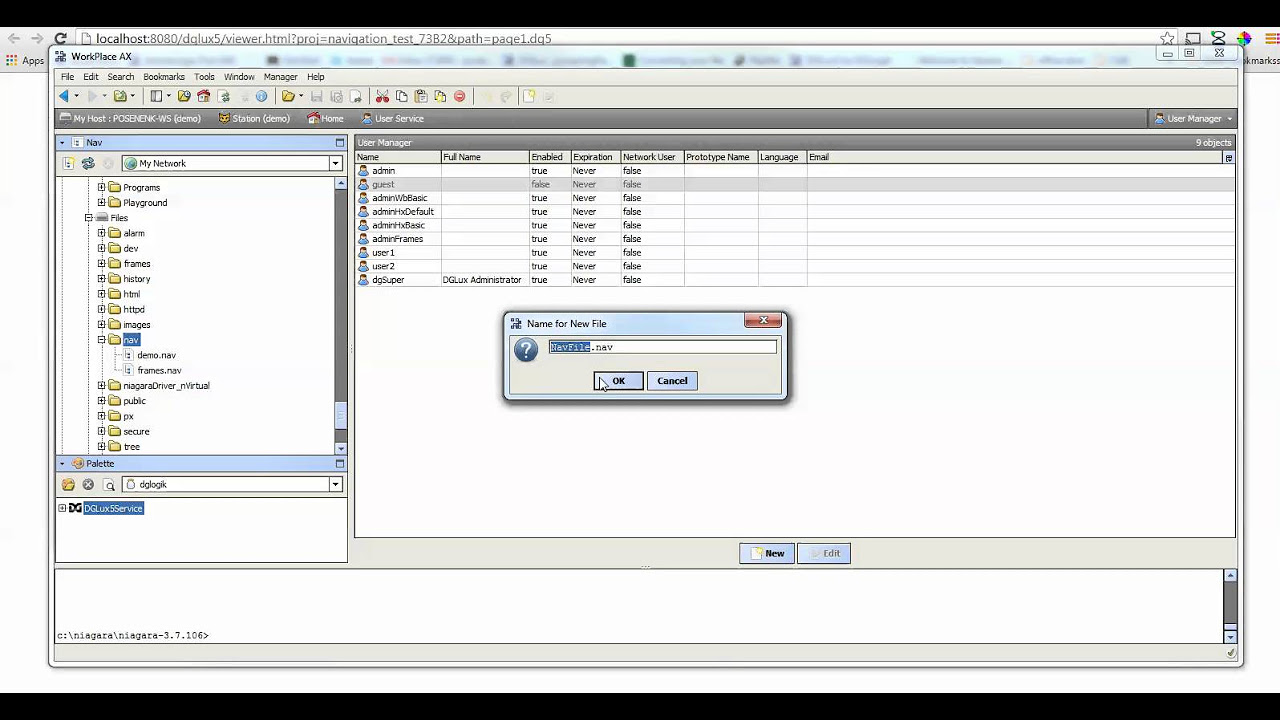
Task: Click the Home icon in the path bar
Action: (314, 118)
